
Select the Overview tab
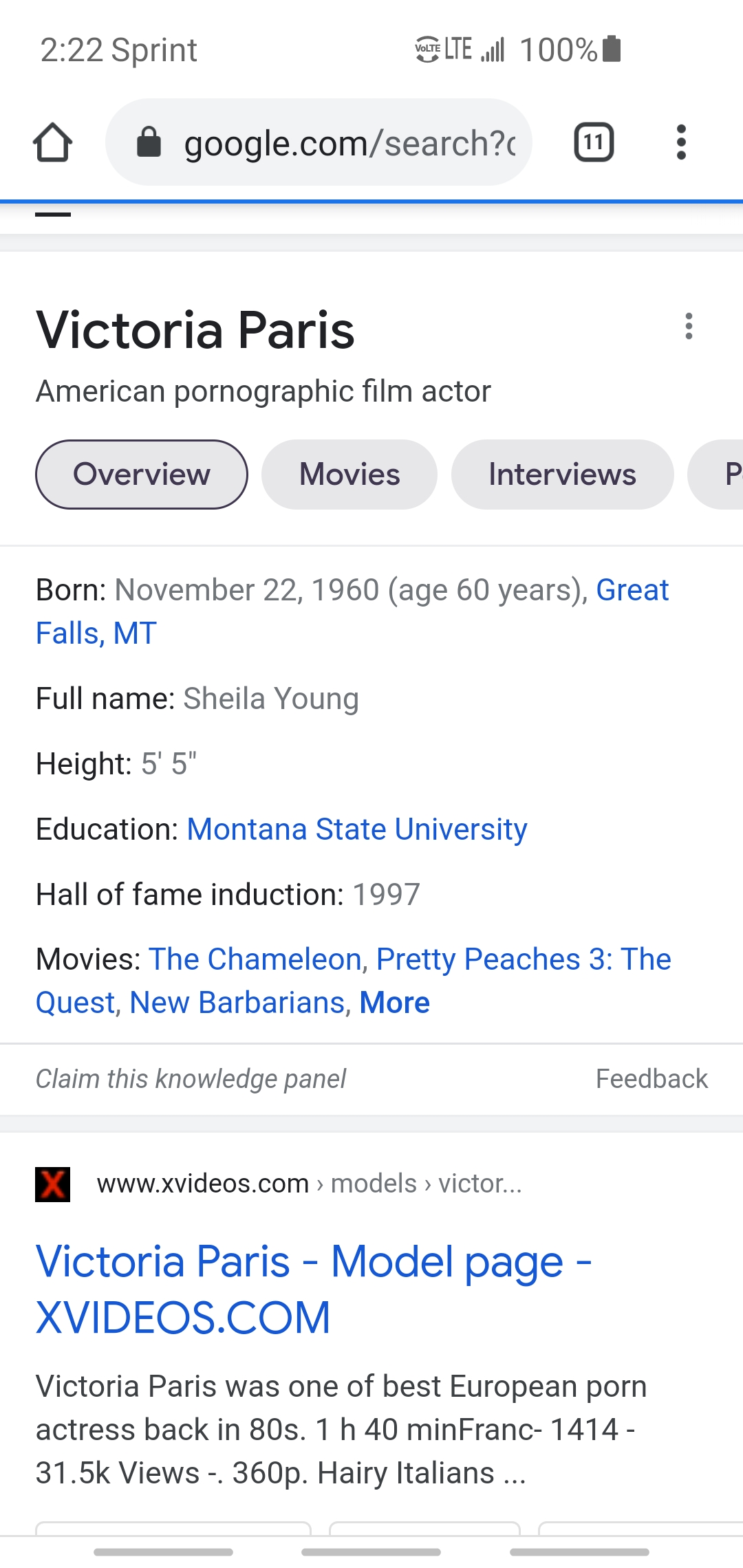[142, 475]
